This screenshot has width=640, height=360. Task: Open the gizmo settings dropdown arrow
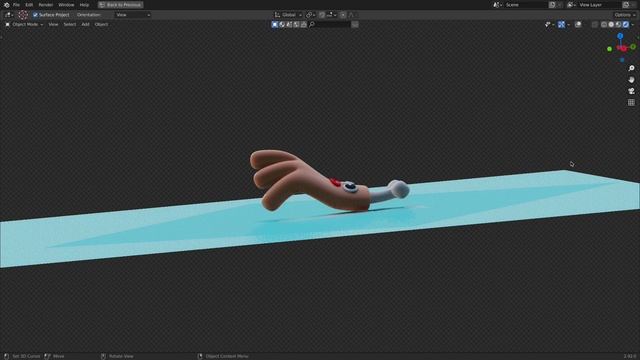pos(569,24)
